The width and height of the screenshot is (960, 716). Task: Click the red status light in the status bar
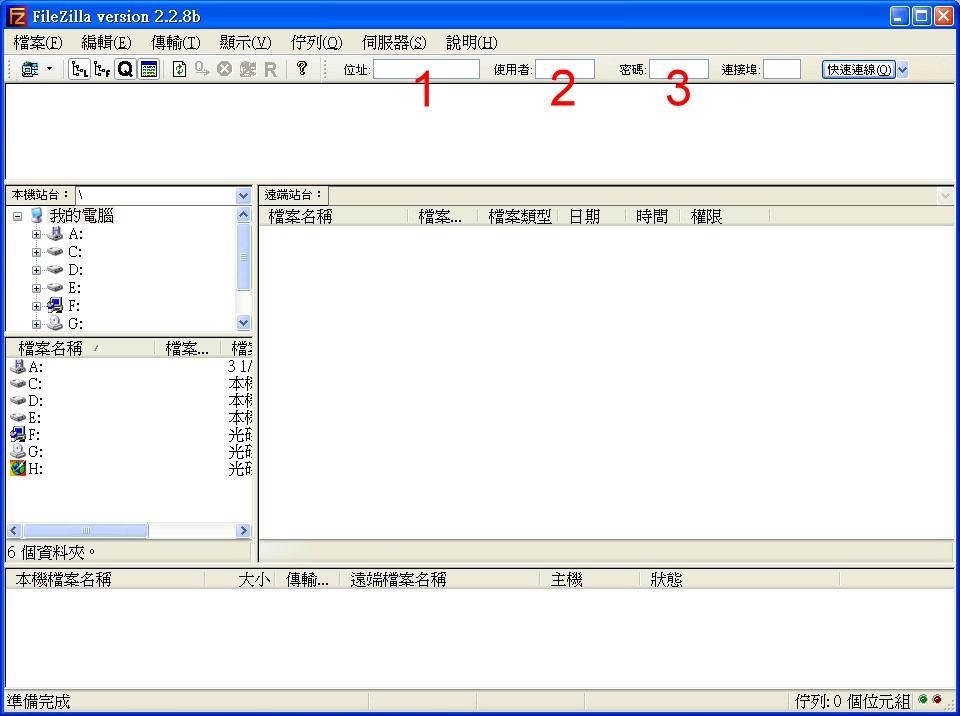pos(937,699)
